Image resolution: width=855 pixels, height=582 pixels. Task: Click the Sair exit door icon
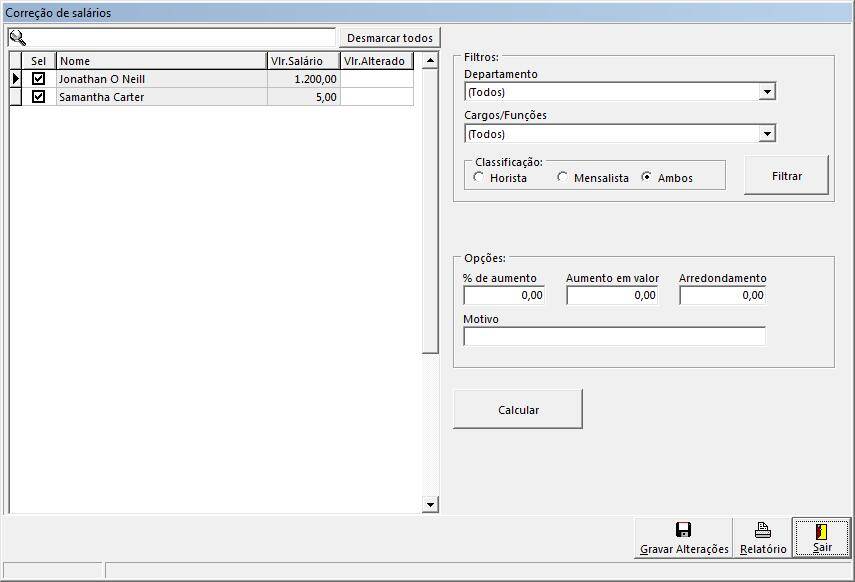tap(822, 531)
